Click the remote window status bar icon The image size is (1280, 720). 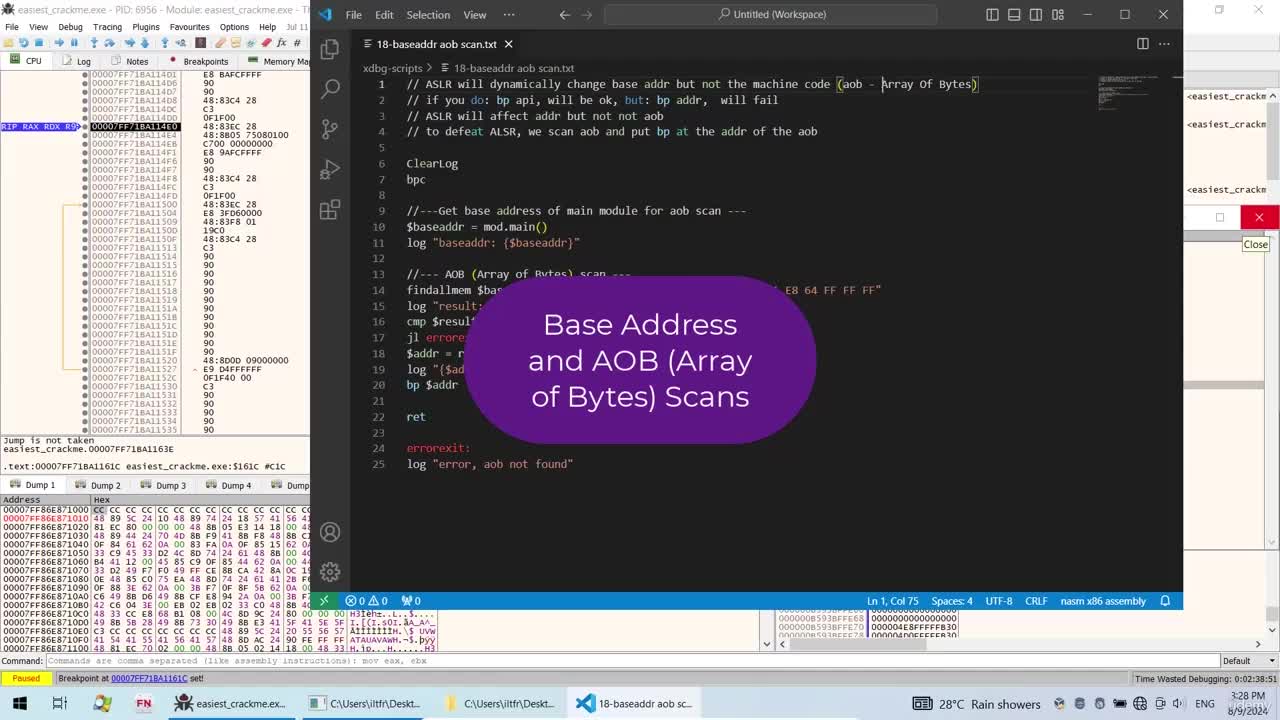pos(323,601)
